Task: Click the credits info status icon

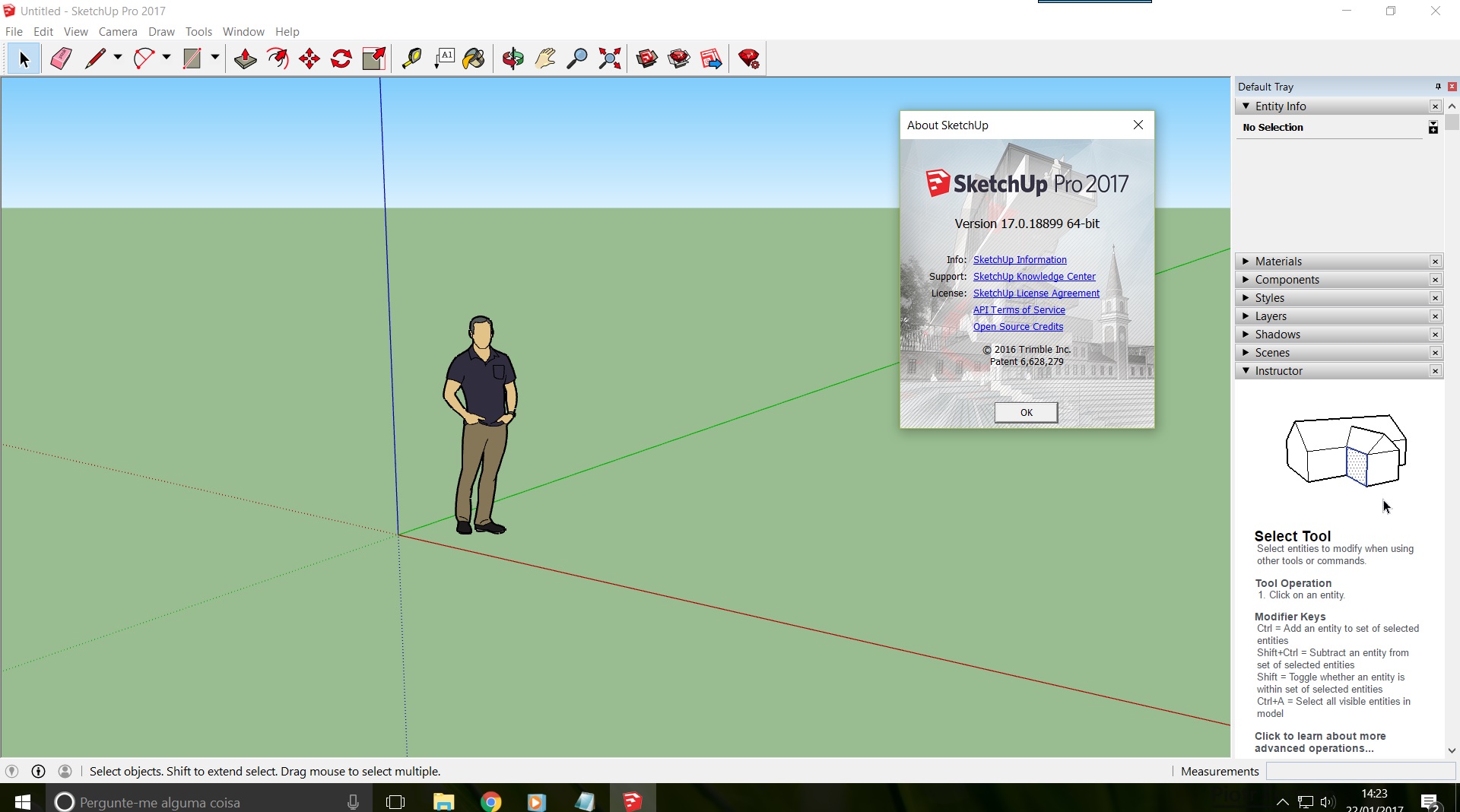Action: [x=38, y=771]
